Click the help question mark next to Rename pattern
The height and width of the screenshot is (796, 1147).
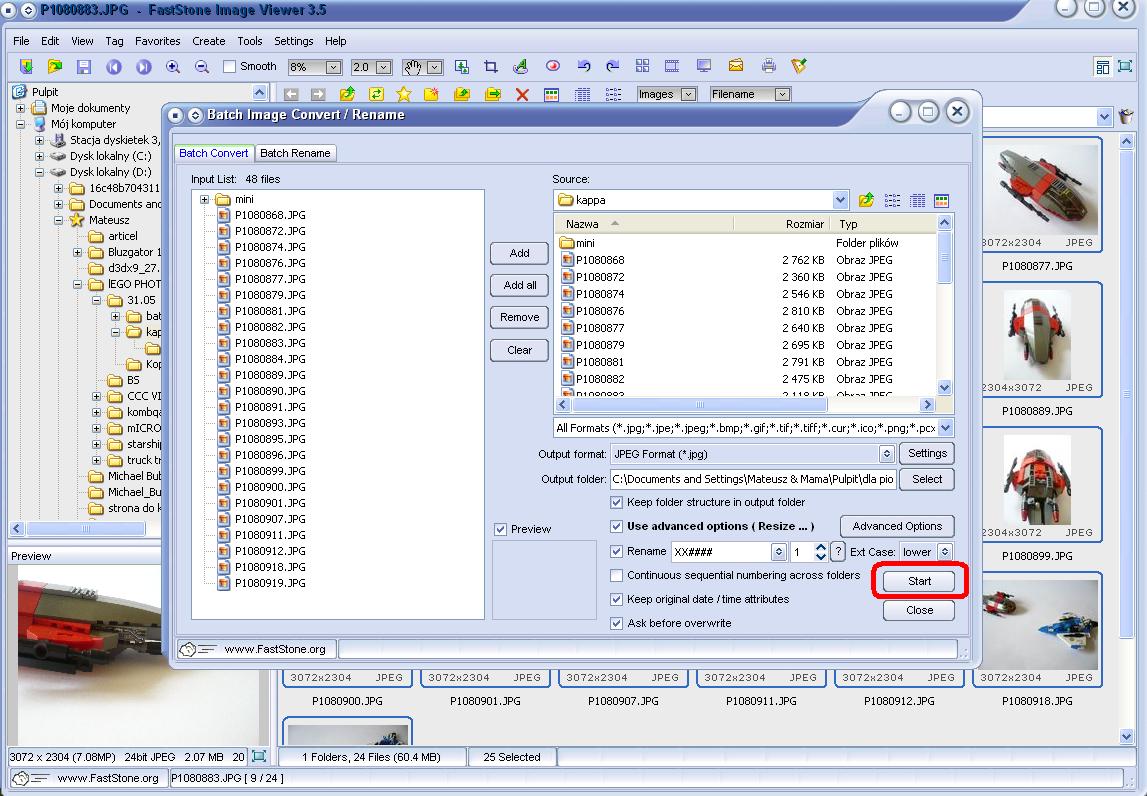[838, 552]
